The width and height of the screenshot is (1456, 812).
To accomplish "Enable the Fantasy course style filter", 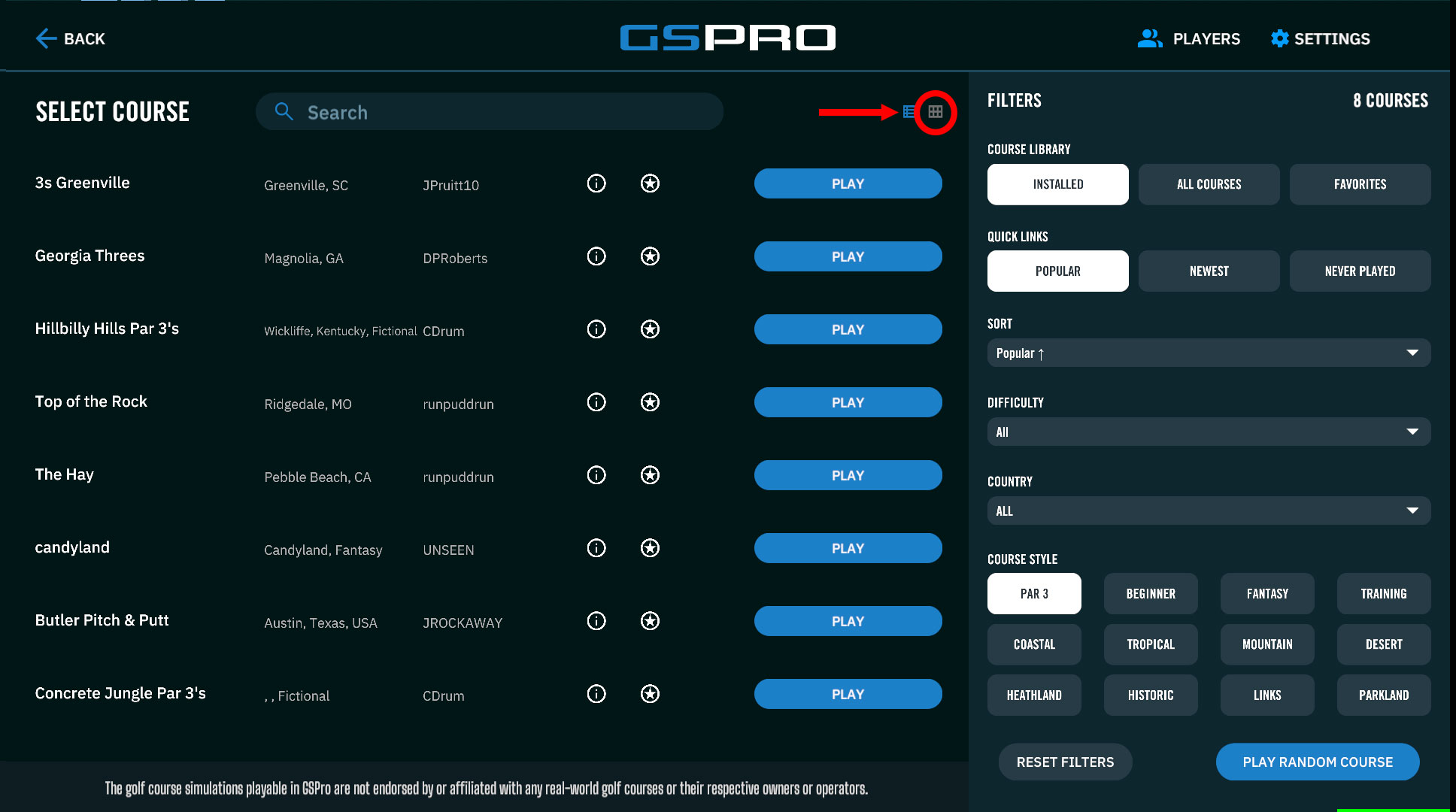I will (1267, 594).
